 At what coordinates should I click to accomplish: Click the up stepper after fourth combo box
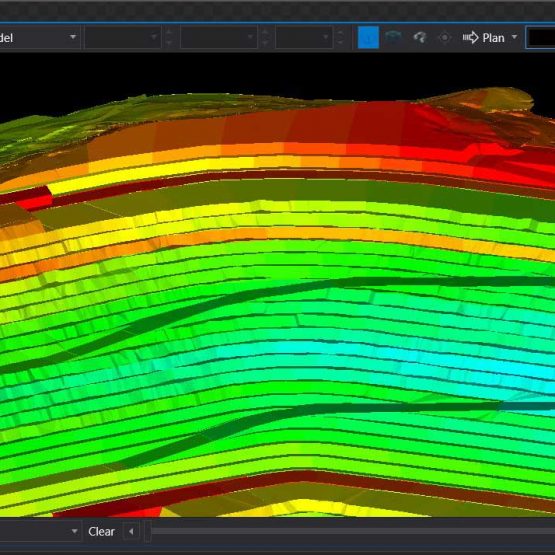340,32
